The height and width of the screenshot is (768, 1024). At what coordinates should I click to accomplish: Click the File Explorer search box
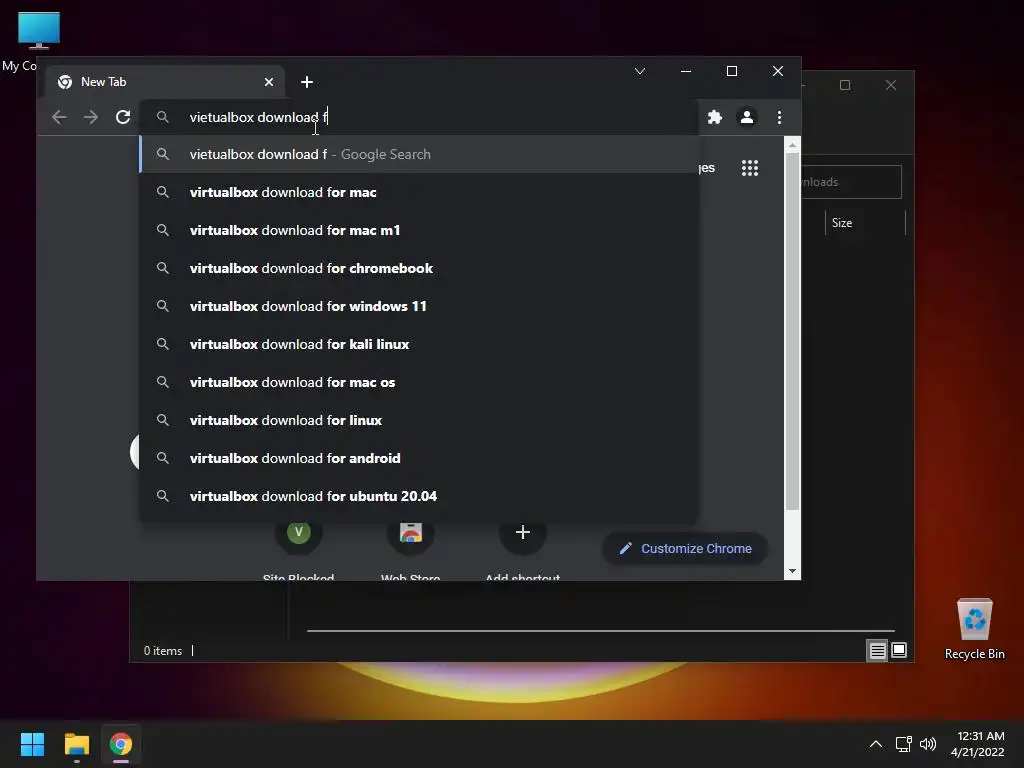[x=851, y=182]
